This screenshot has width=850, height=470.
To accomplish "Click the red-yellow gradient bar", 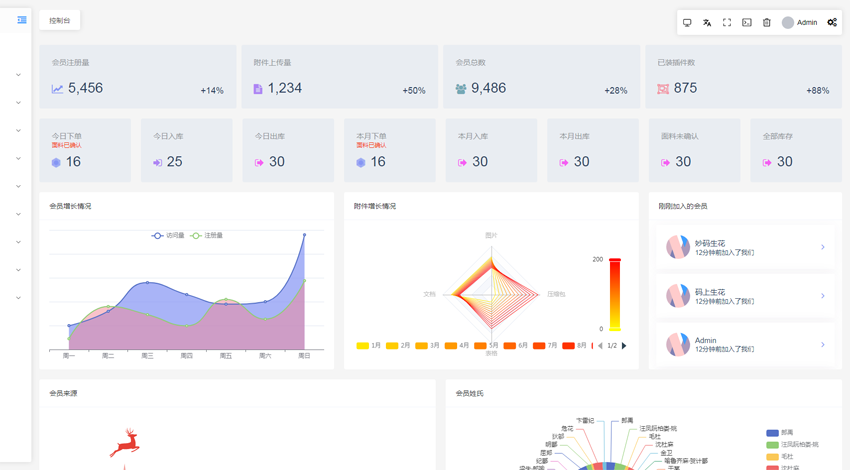I will [x=615, y=294].
